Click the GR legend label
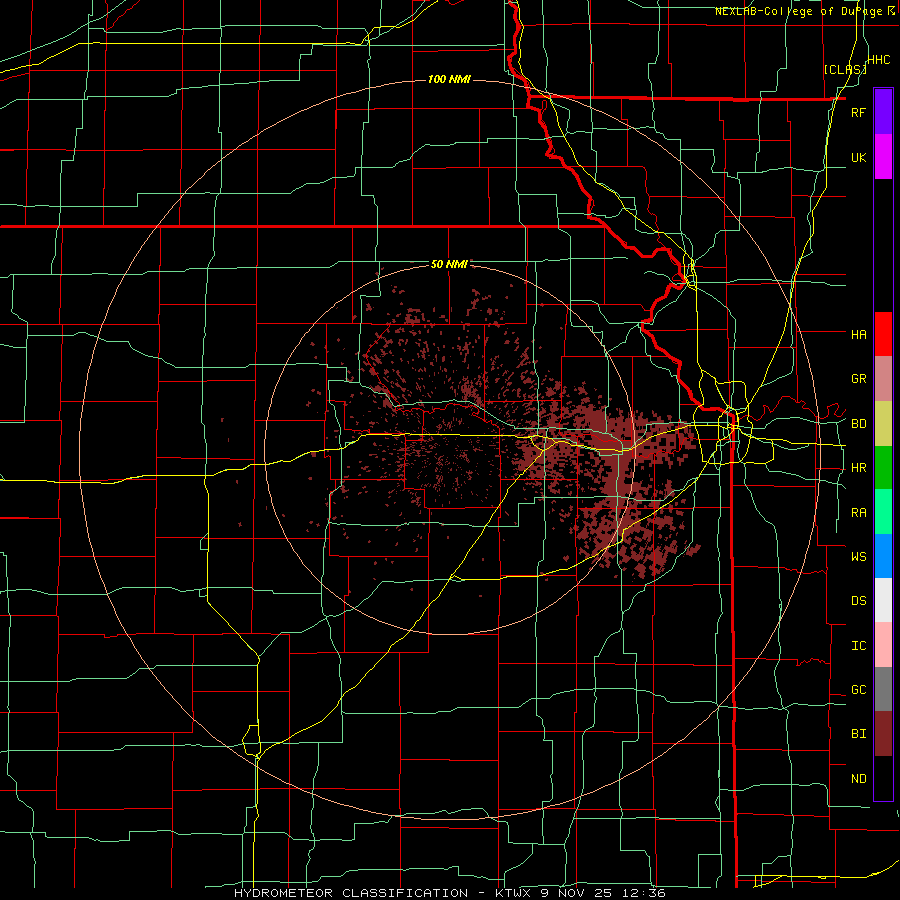Screen dimensions: 900x900 tap(858, 379)
